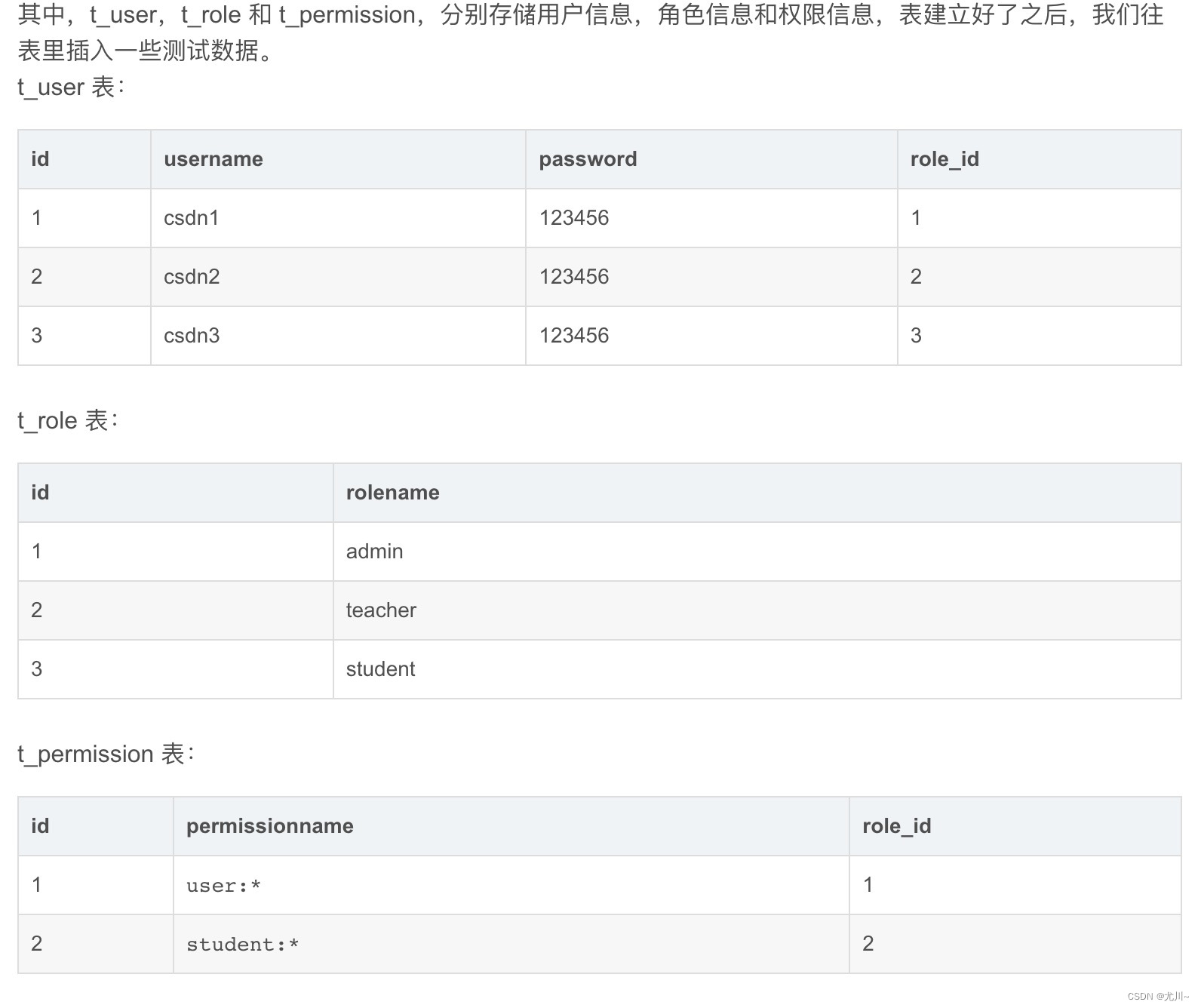
Task: Click the password 123456 in csdn2 row
Action: 711,277
